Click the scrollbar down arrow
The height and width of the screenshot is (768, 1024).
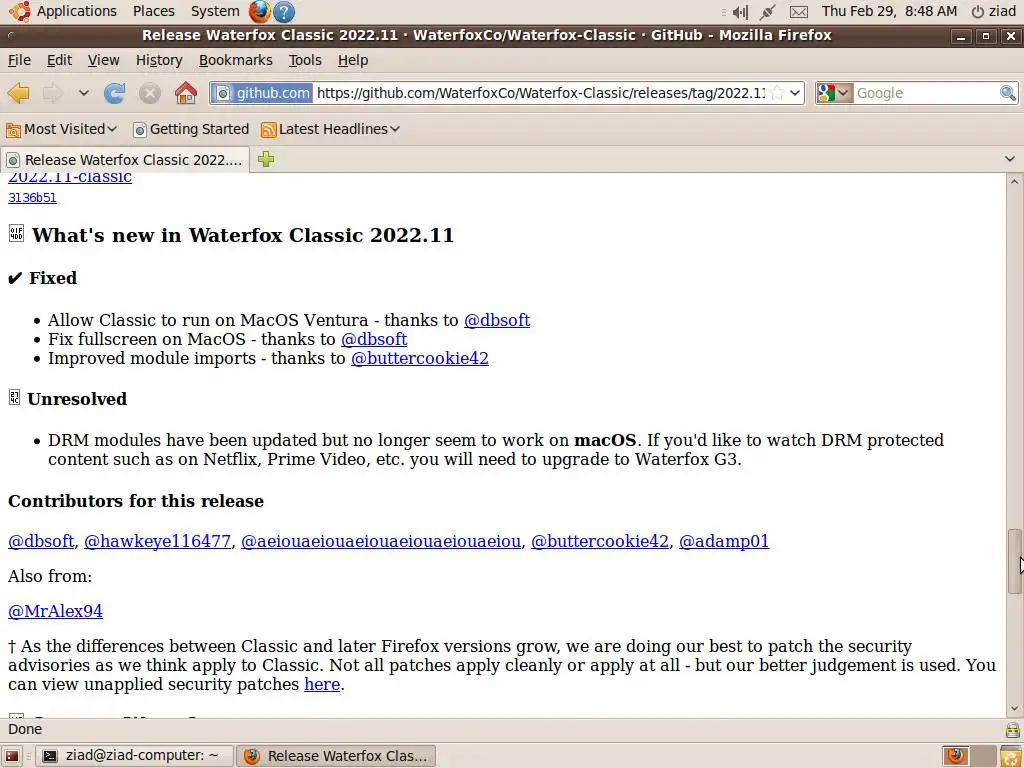coord(1014,708)
